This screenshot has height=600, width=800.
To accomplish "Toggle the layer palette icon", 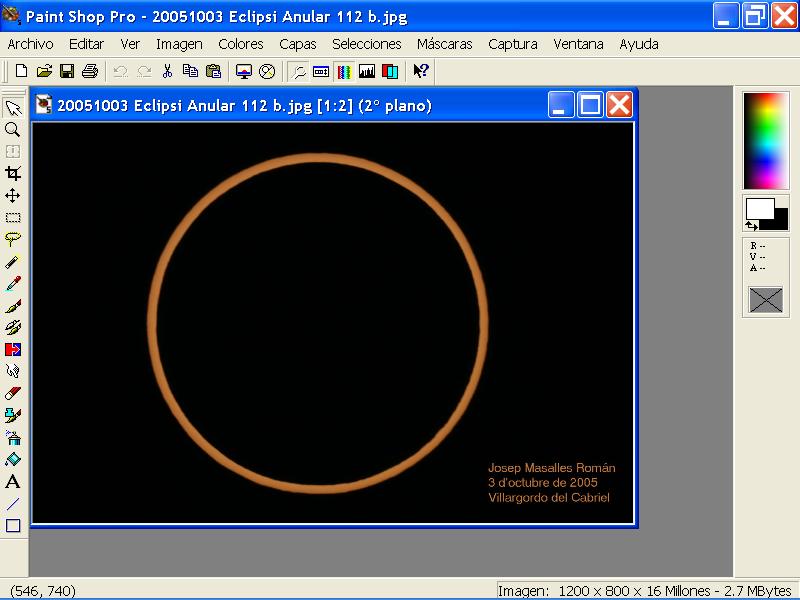I will [390, 71].
